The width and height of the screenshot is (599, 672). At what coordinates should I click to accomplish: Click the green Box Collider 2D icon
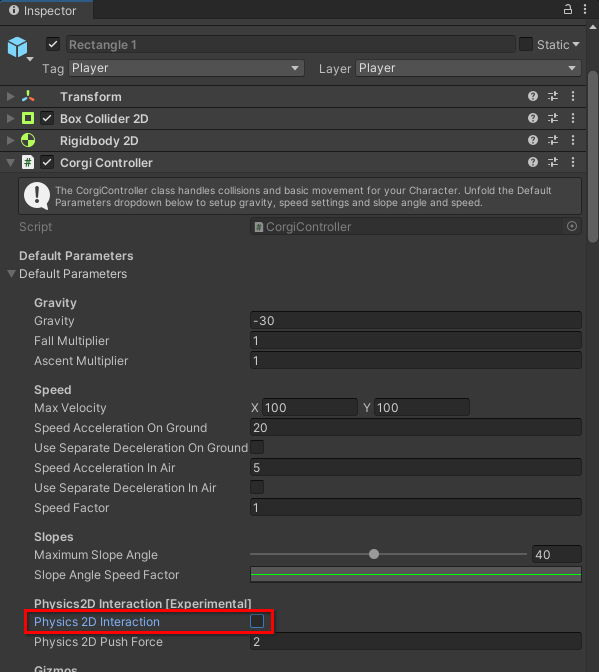[x=28, y=118]
